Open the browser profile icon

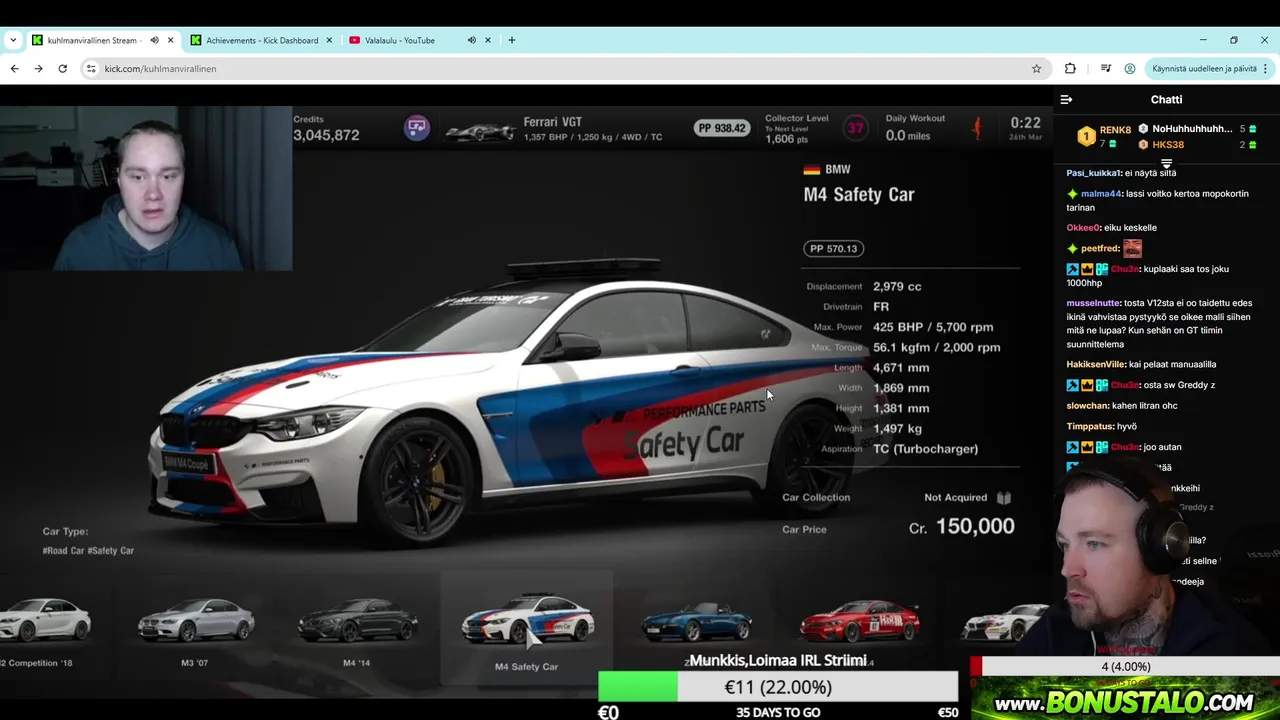click(x=1130, y=68)
